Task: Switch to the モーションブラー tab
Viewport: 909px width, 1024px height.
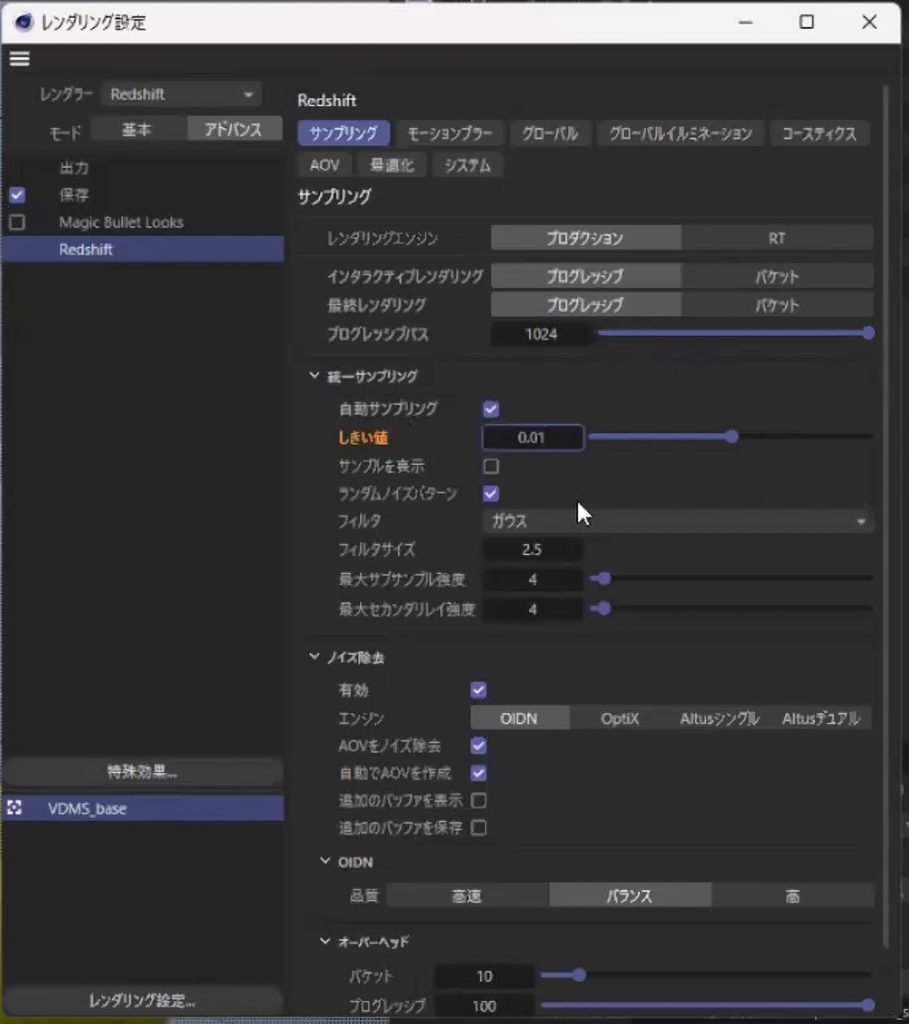Action: [450, 134]
